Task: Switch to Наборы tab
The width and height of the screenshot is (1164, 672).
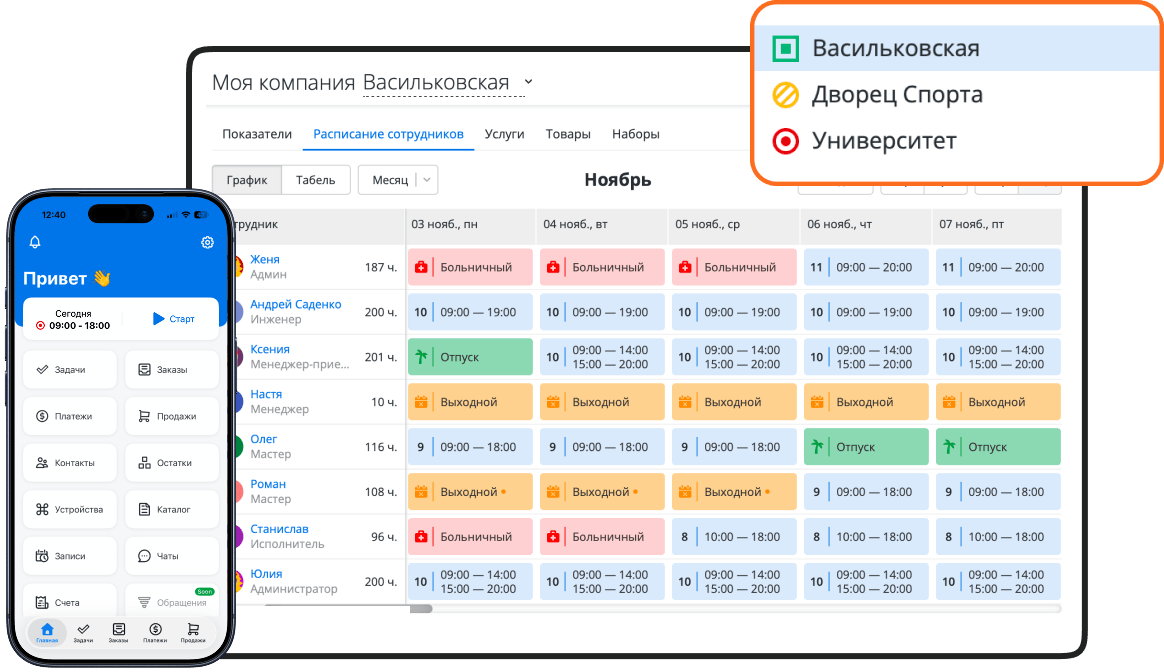Action: pos(635,134)
